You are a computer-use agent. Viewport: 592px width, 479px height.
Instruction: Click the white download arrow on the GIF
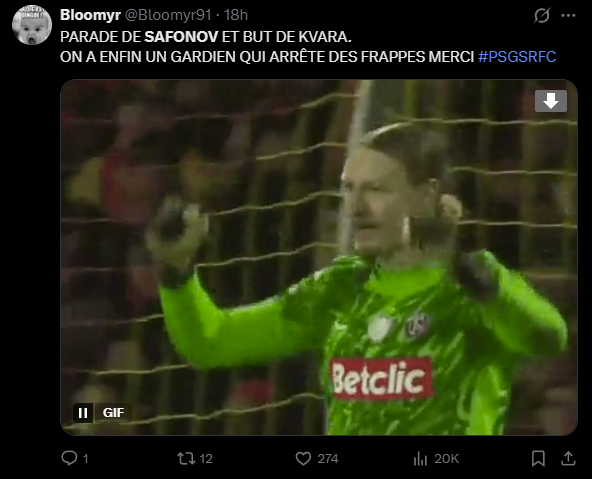(551, 101)
